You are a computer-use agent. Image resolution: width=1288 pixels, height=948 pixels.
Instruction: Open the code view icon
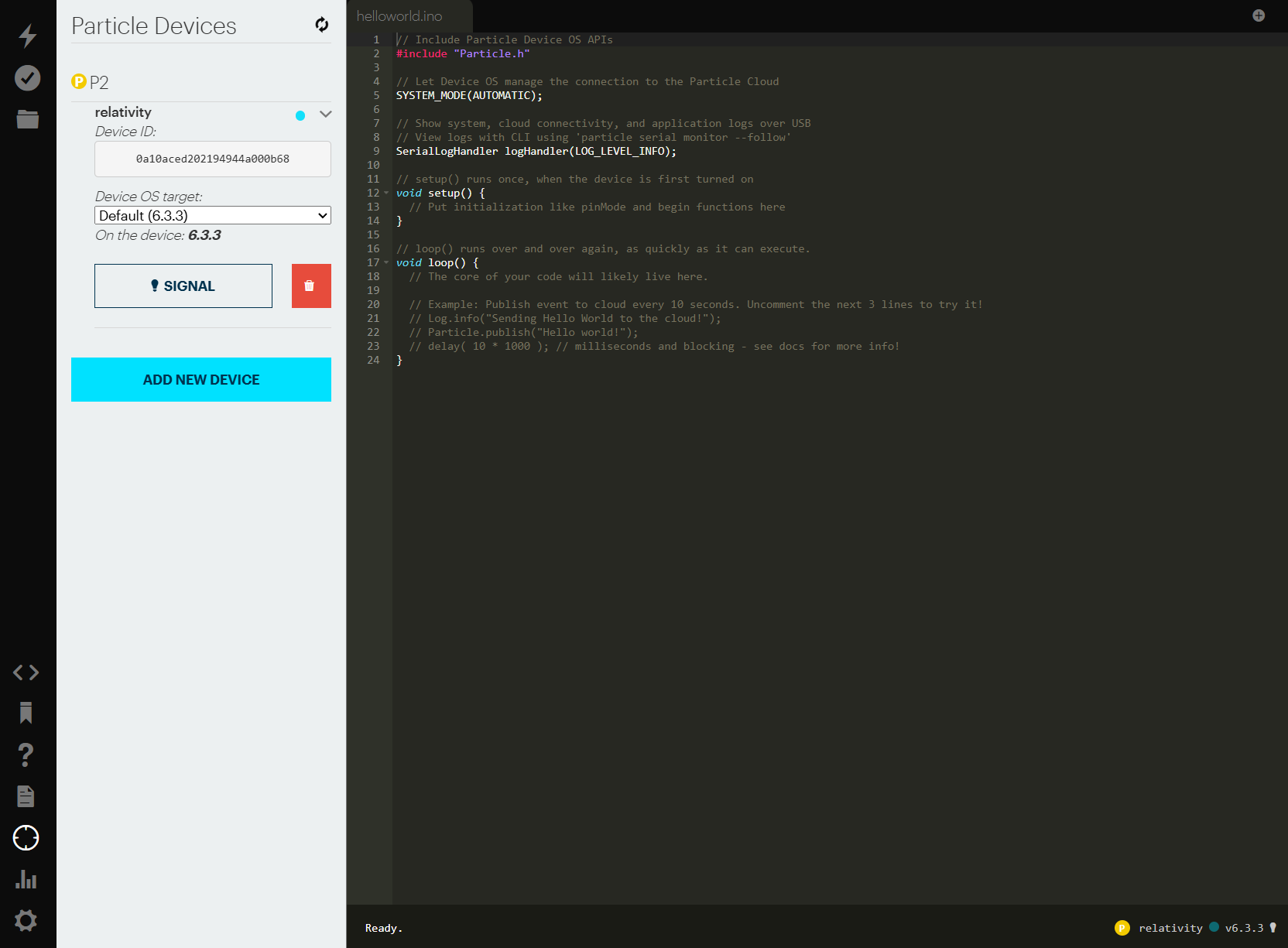[x=26, y=672]
